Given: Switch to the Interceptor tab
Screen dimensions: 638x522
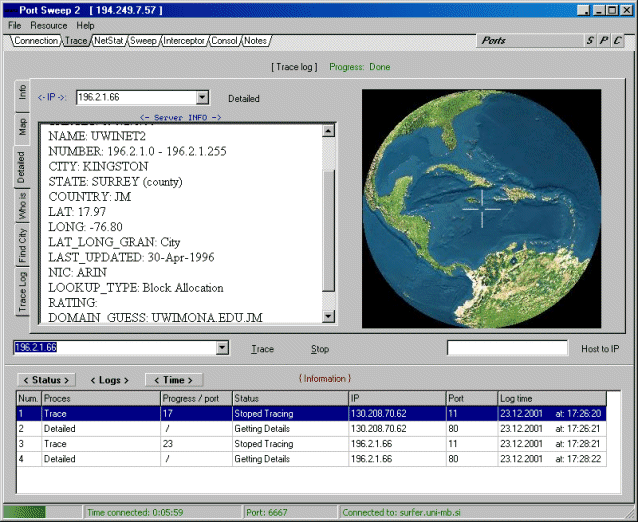Looking at the screenshot, I should pos(183,41).
